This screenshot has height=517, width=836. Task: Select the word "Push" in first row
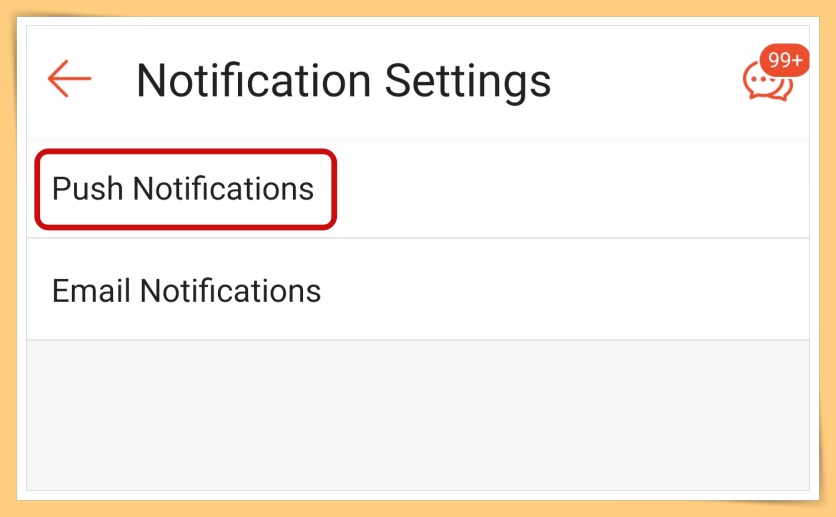pos(87,189)
